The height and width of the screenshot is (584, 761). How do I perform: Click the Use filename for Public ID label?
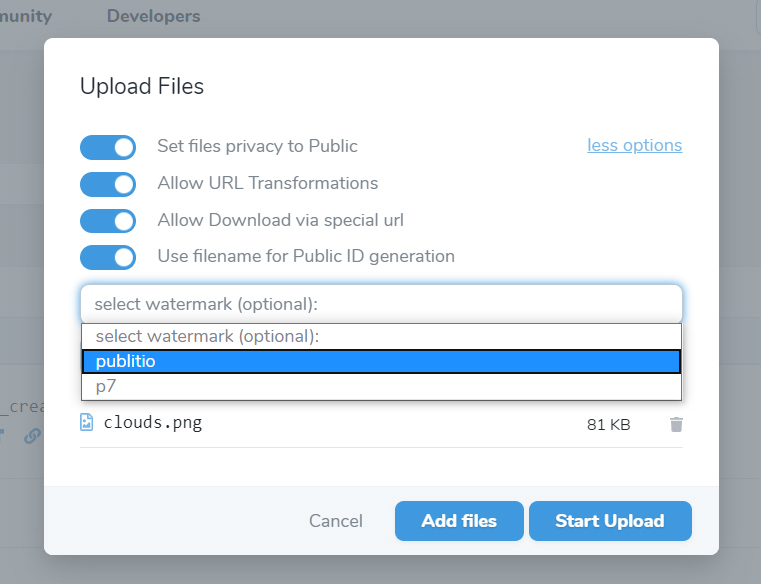(x=306, y=256)
